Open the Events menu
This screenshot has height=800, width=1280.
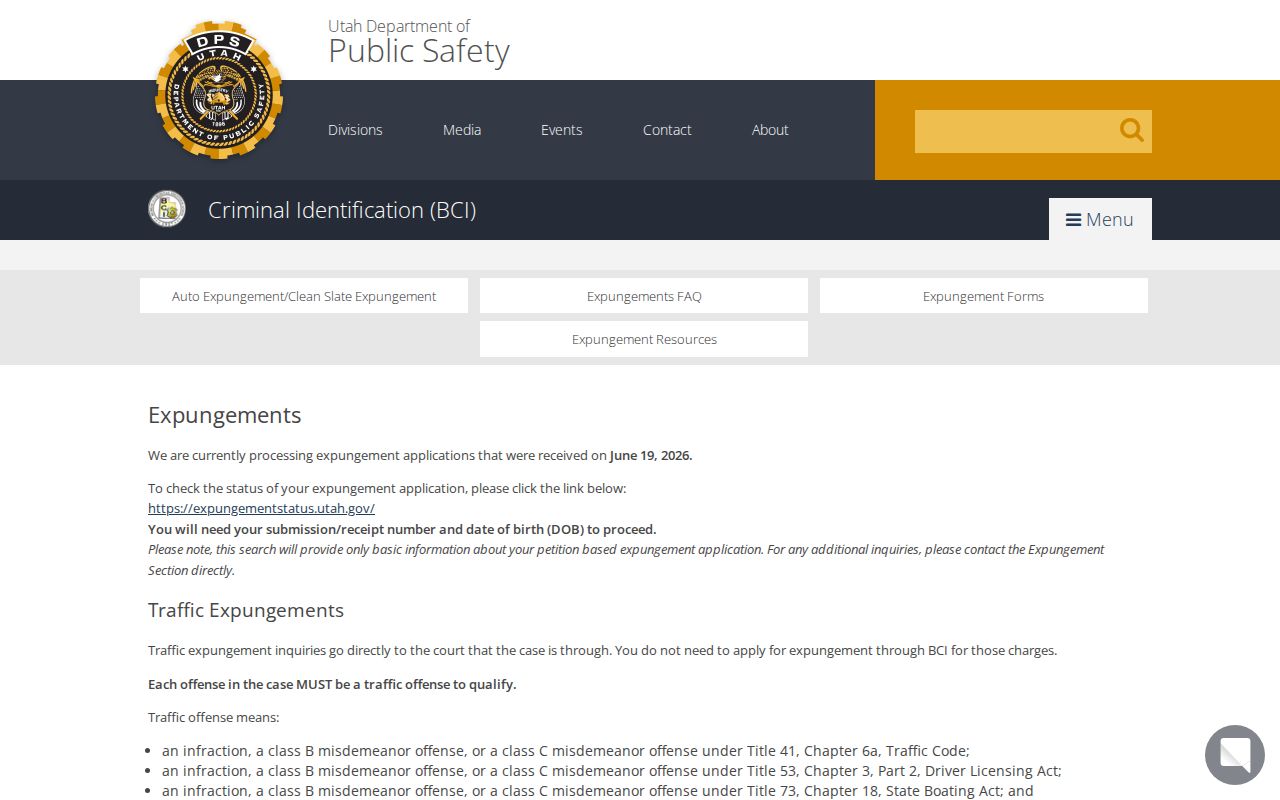(562, 130)
